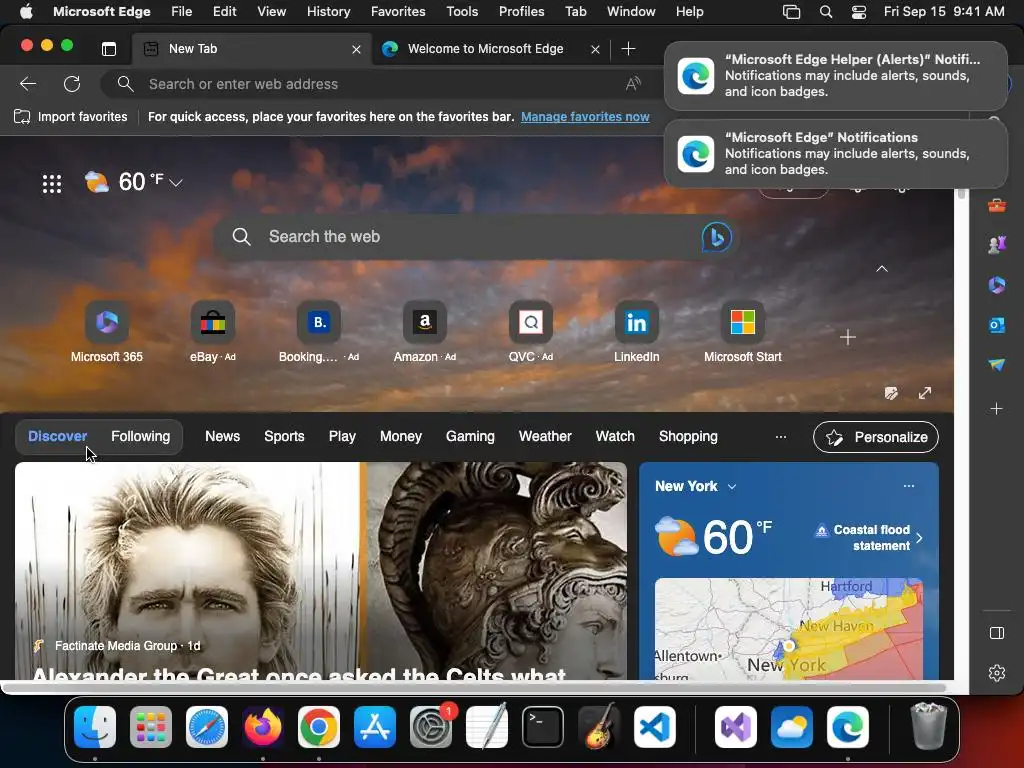Open the Shopping category
This screenshot has width=1024, height=768.
coord(688,436)
